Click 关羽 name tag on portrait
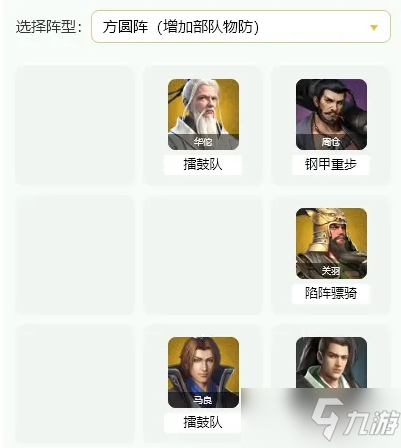 (x=331, y=271)
